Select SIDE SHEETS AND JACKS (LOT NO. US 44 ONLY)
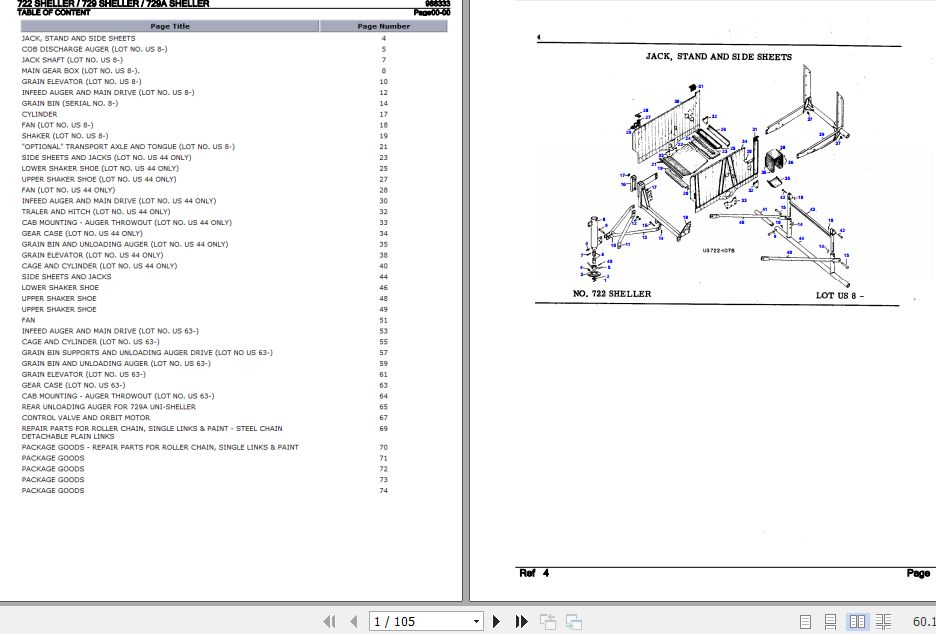 106,158
